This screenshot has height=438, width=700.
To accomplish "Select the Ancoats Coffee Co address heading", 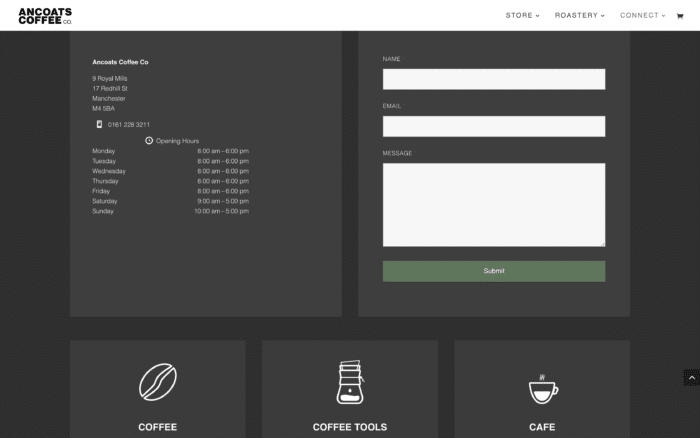I will click(x=120, y=62).
